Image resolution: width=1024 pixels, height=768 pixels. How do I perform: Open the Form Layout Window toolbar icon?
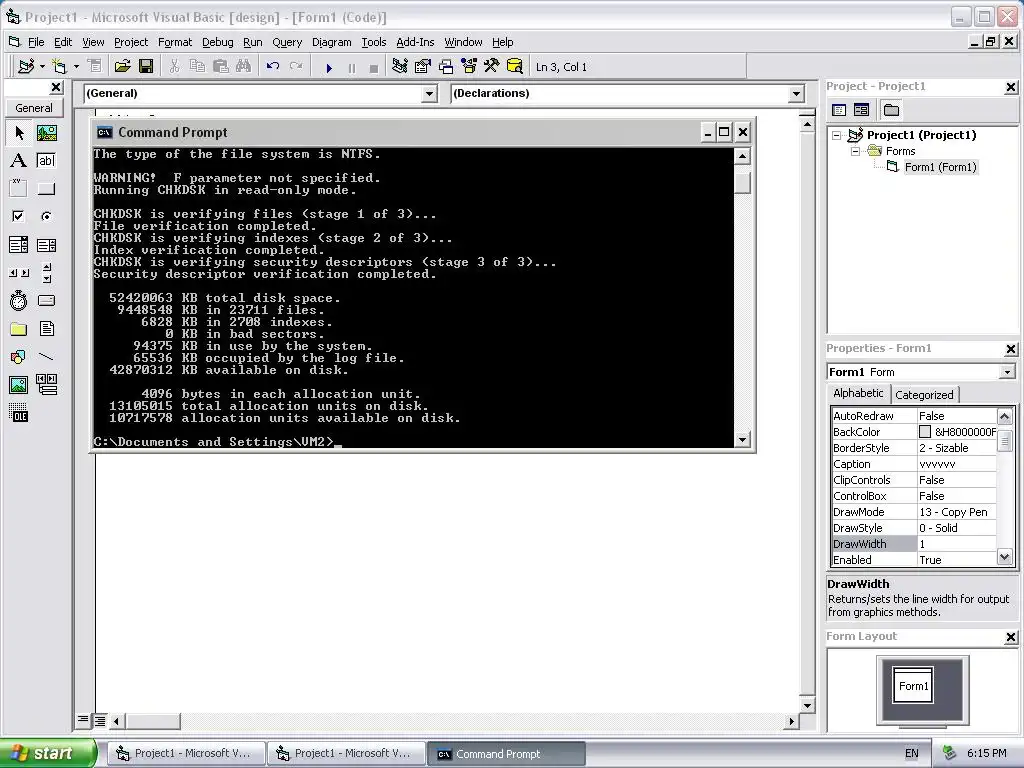pos(446,66)
